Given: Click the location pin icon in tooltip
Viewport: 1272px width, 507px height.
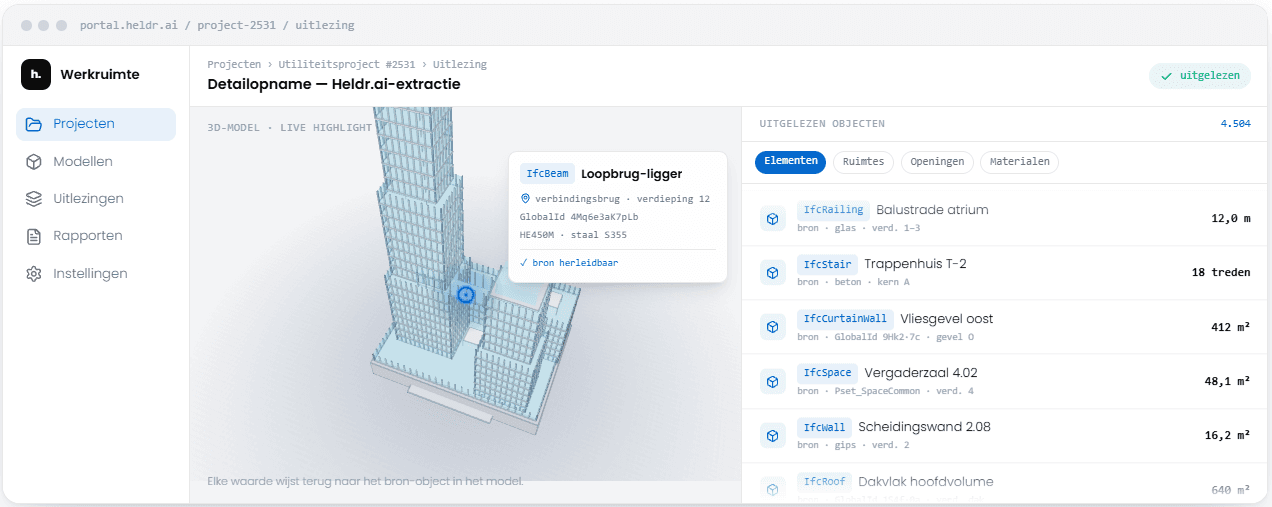Looking at the screenshot, I should click(526, 199).
